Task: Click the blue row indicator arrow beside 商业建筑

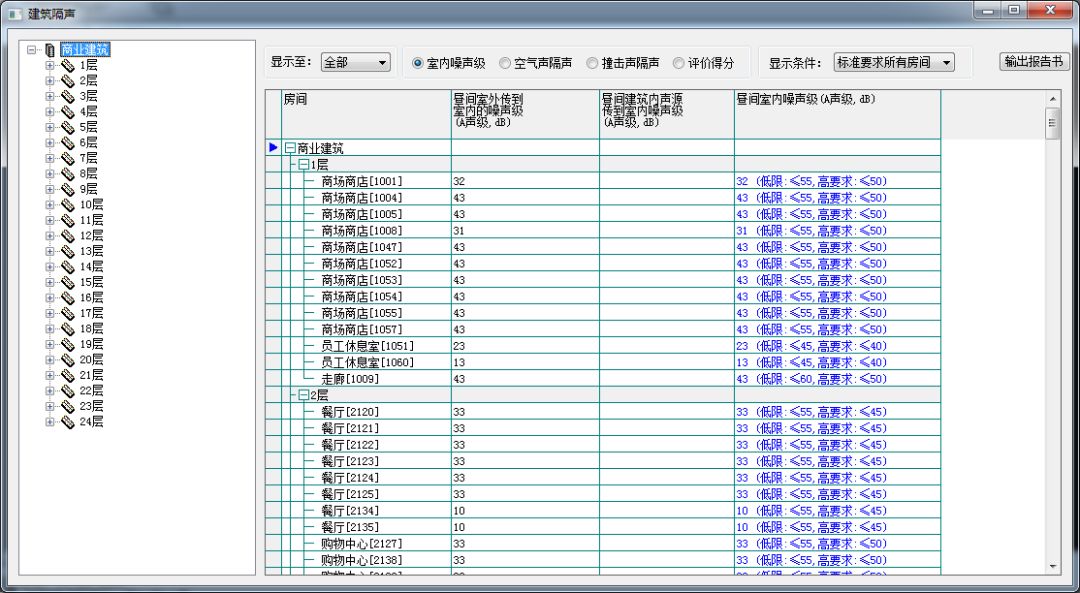Action: [x=273, y=148]
